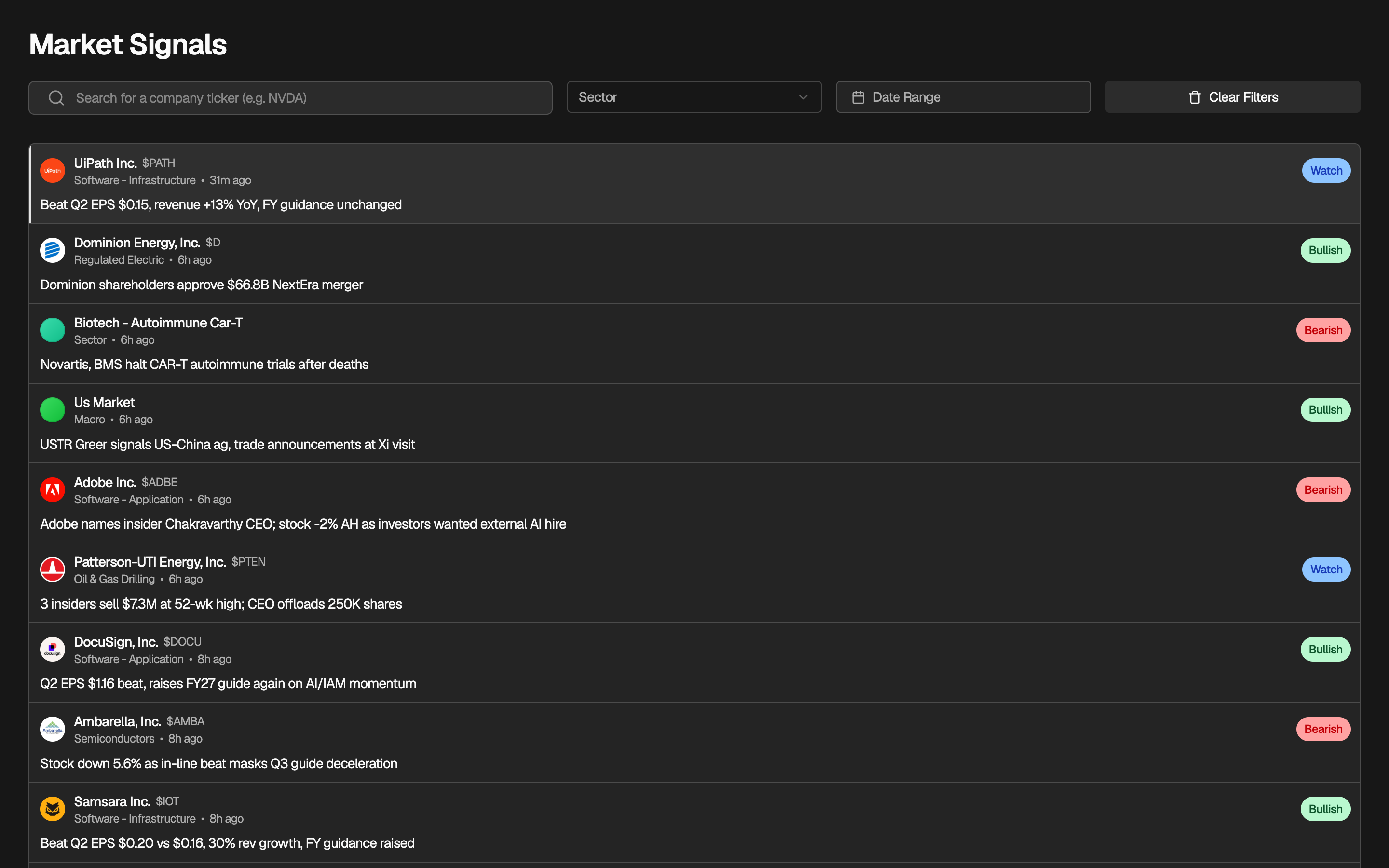Click the Bearish badge on Ambarella
This screenshot has width=1389, height=868.
tap(1323, 729)
